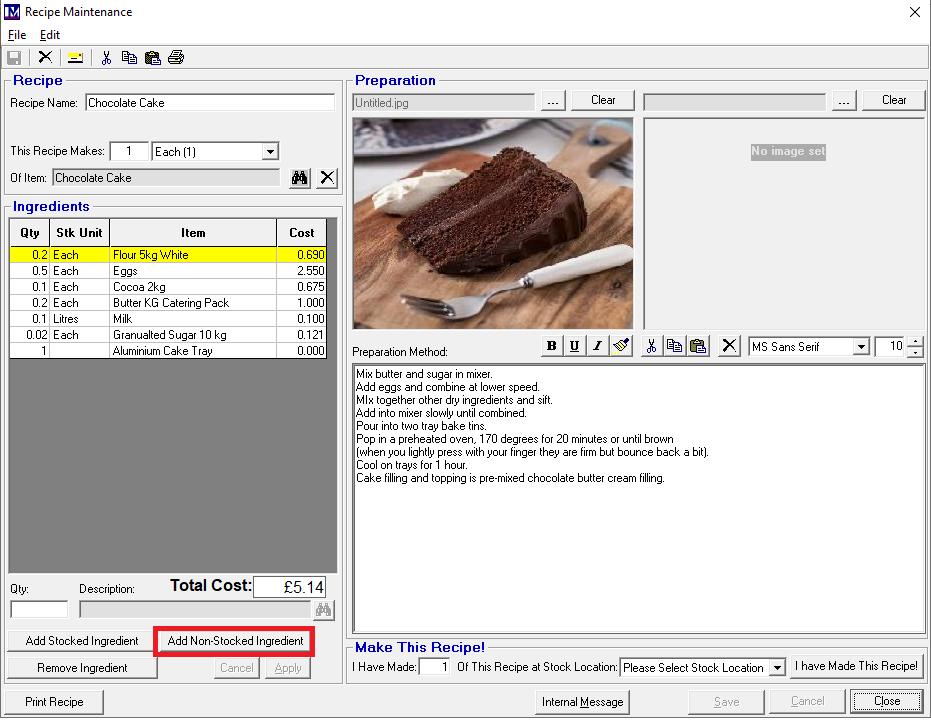This screenshot has height=720, width=931.
Task: Open the File menu
Action: click(16, 35)
